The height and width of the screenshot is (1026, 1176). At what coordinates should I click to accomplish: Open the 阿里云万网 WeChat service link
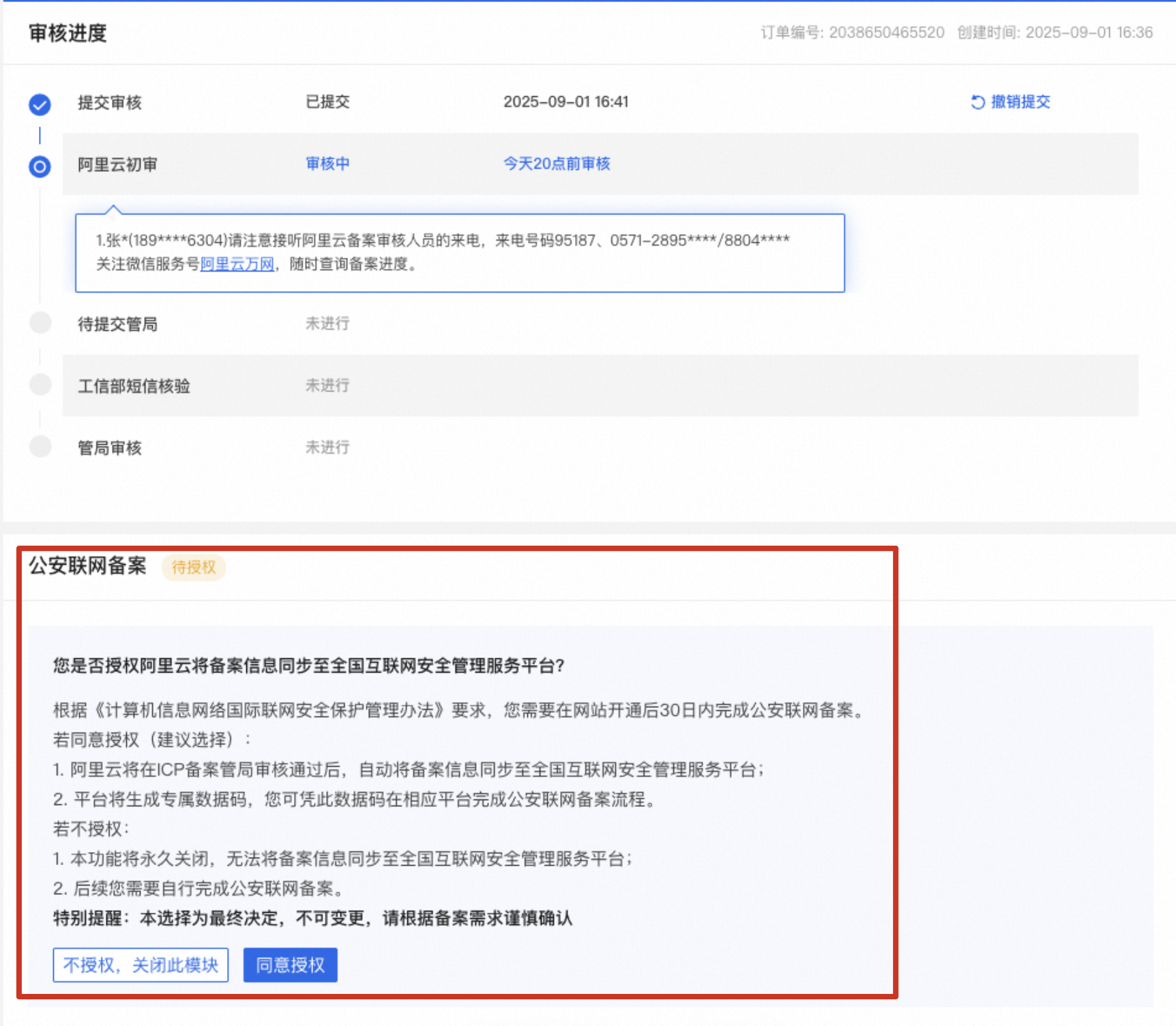[x=237, y=264]
